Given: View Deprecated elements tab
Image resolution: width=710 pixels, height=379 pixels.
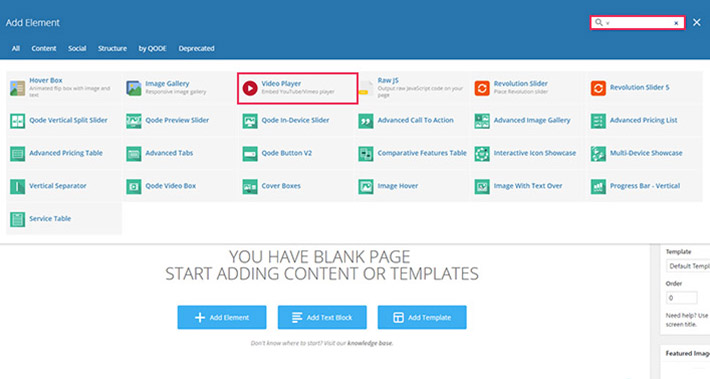Looking at the screenshot, I should pyautogui.click(x=197, y=48).
